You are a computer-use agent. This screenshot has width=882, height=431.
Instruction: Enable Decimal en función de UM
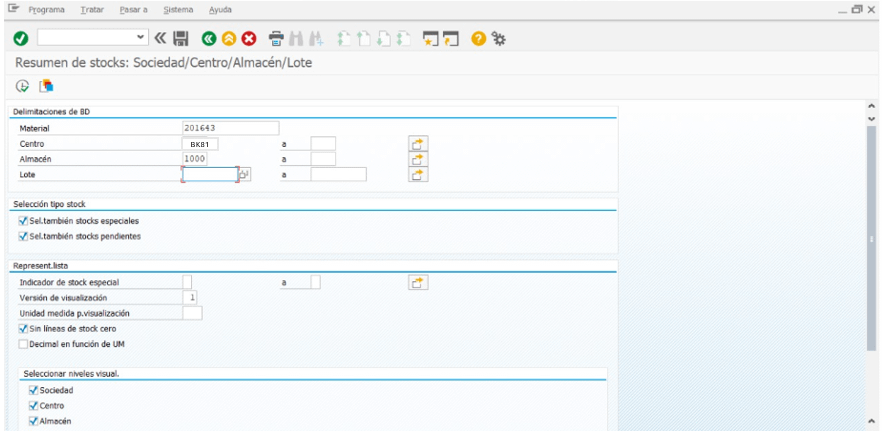click(24, 343)
